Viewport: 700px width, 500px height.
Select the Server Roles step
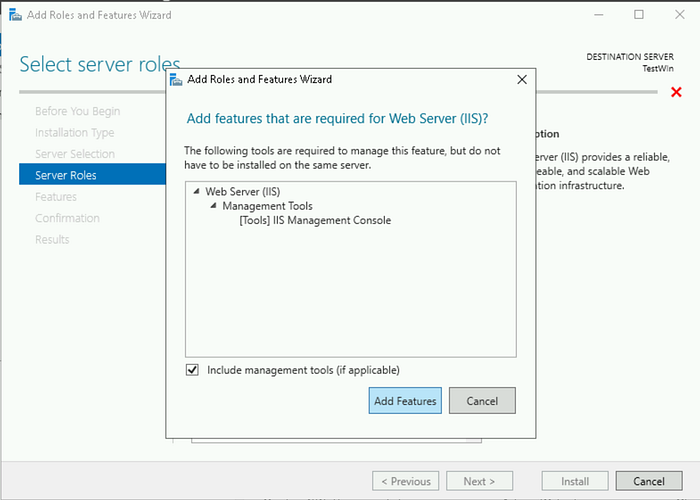(x=92, y=174)
